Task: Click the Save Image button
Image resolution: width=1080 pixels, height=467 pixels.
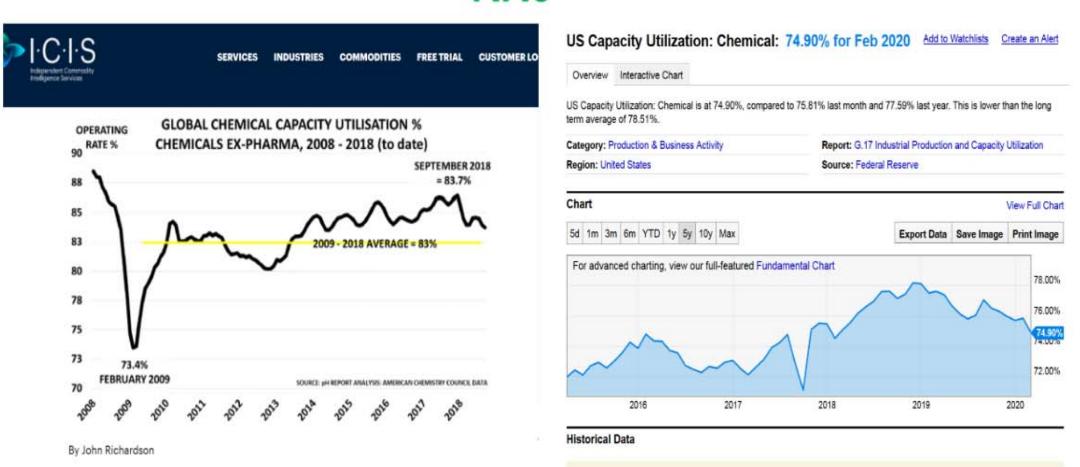Action: [978, 234]
